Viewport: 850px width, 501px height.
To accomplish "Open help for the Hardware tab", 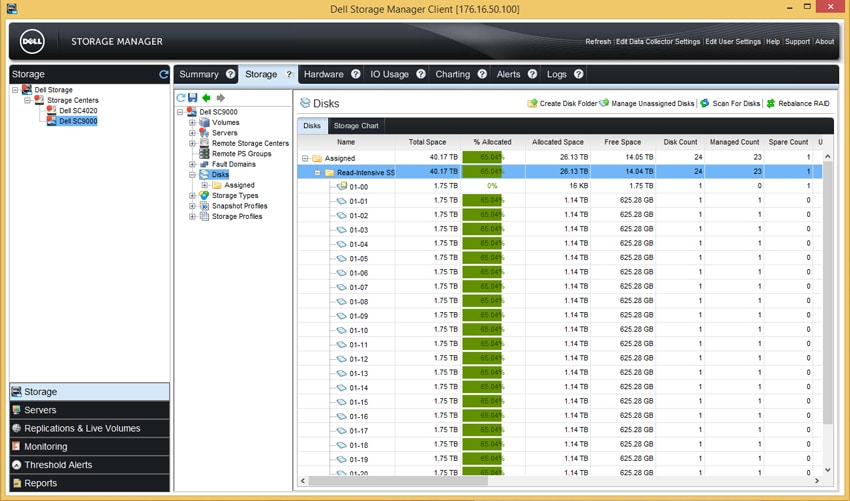I will [x=356, y=74].
